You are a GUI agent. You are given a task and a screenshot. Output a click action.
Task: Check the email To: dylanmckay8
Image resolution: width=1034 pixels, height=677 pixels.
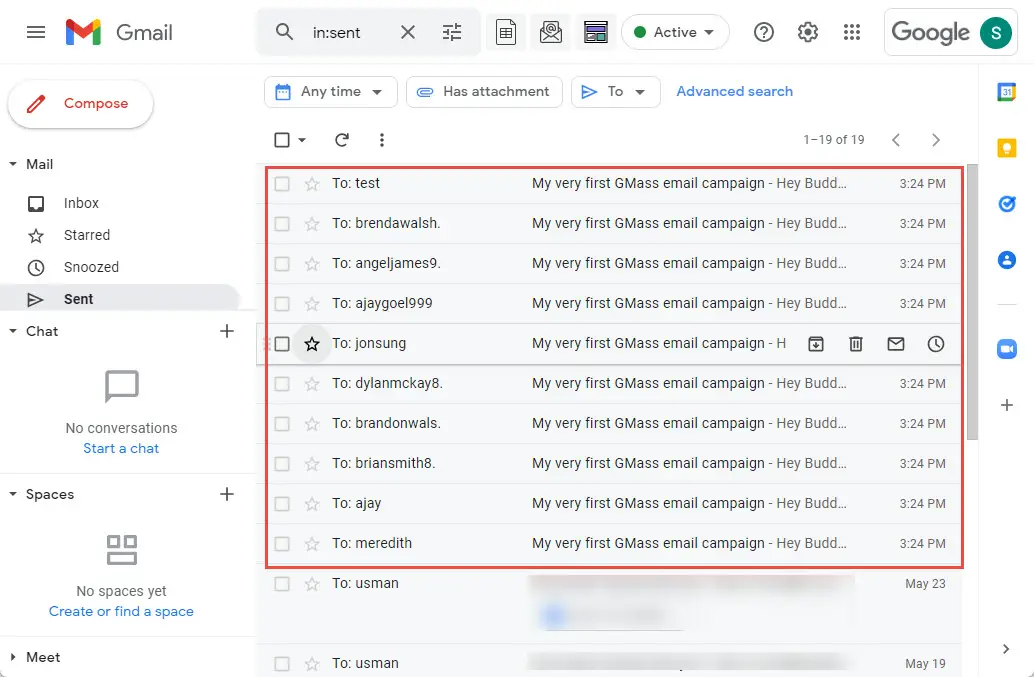tap(282, 384)
